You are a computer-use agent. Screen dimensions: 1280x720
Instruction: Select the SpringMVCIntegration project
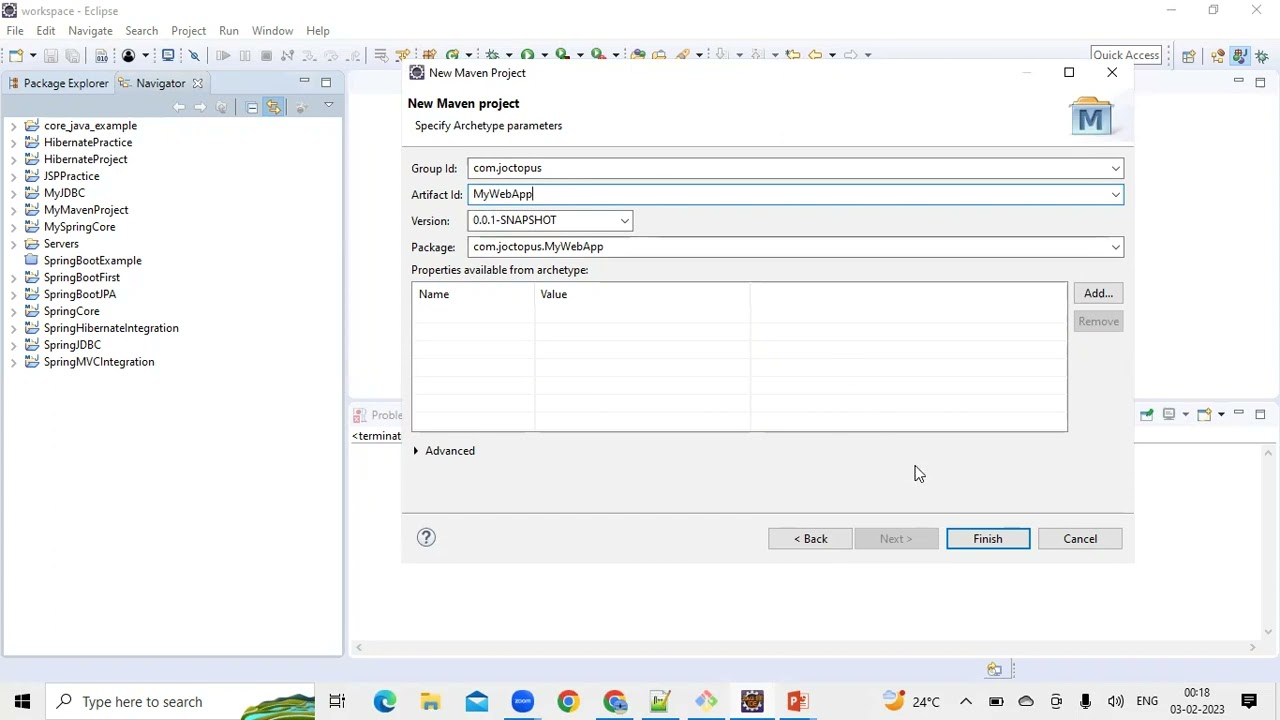[99, 362]
